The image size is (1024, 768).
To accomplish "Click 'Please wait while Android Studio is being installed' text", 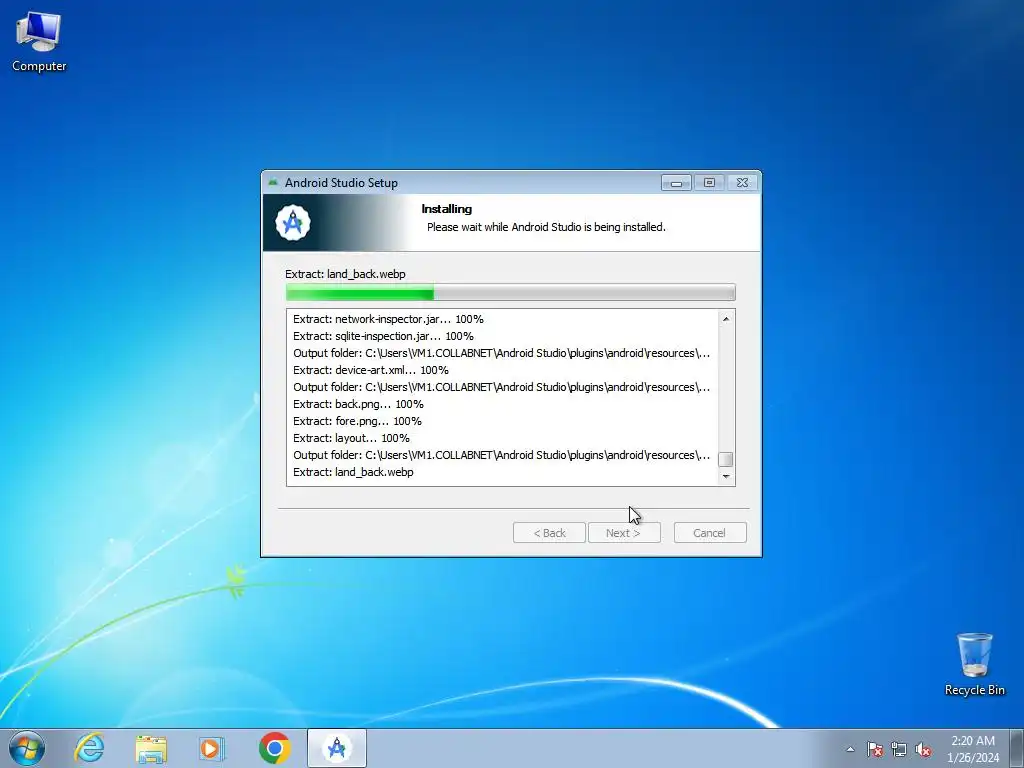I will [546, 227].
